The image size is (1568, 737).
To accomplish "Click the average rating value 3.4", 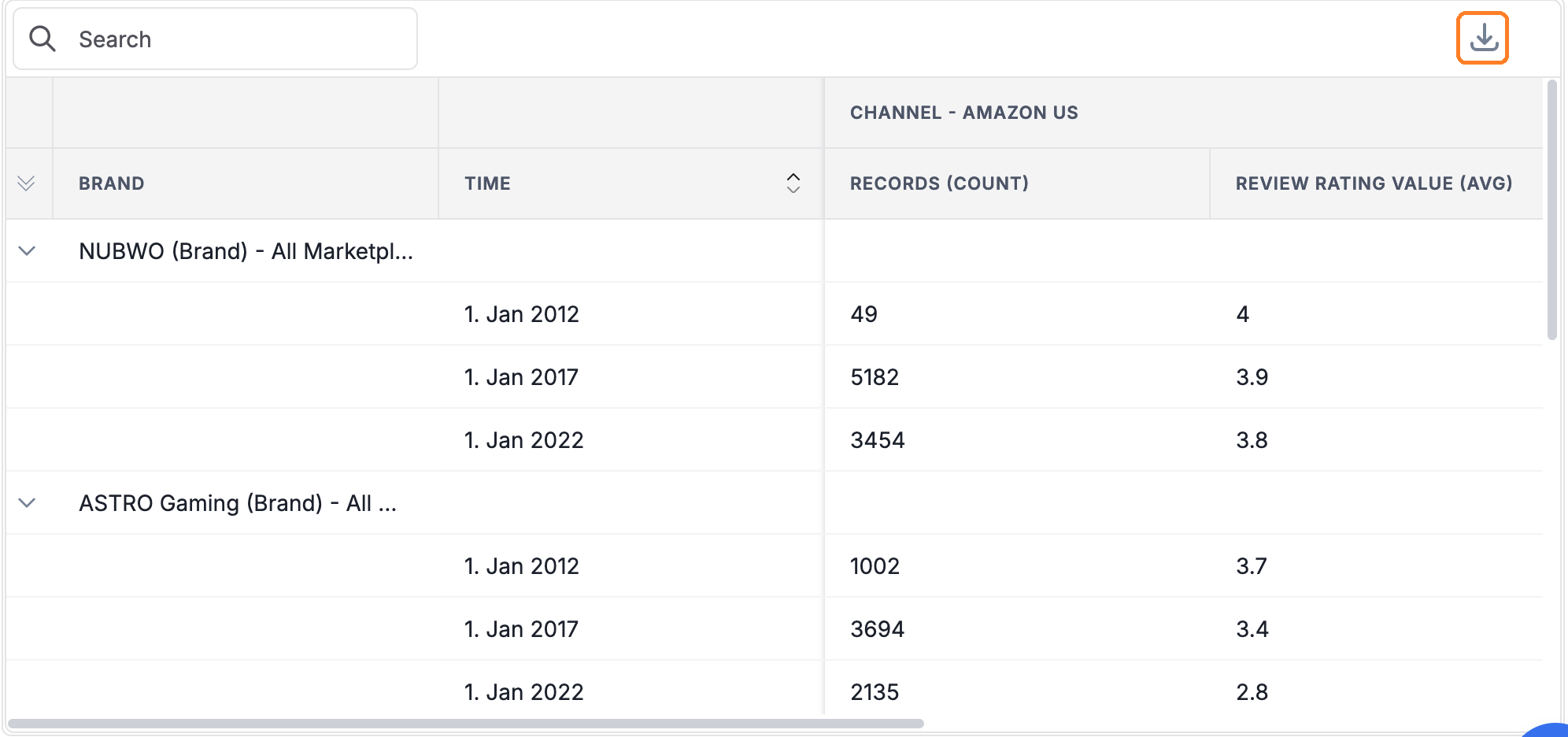I will [1252, 629].
